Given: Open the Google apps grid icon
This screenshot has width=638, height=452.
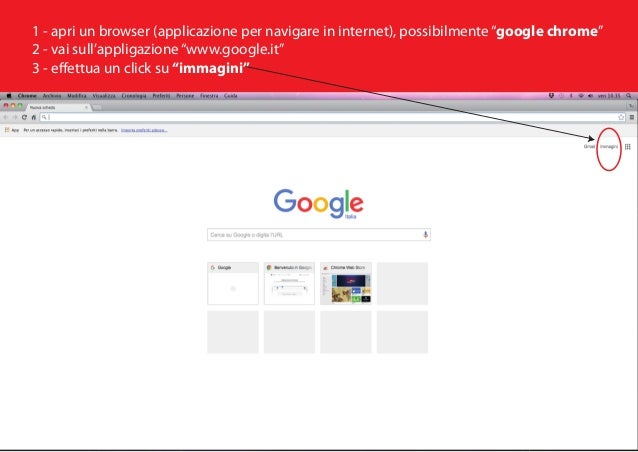Looking at the screenshot, I should [x=628, y=146].
